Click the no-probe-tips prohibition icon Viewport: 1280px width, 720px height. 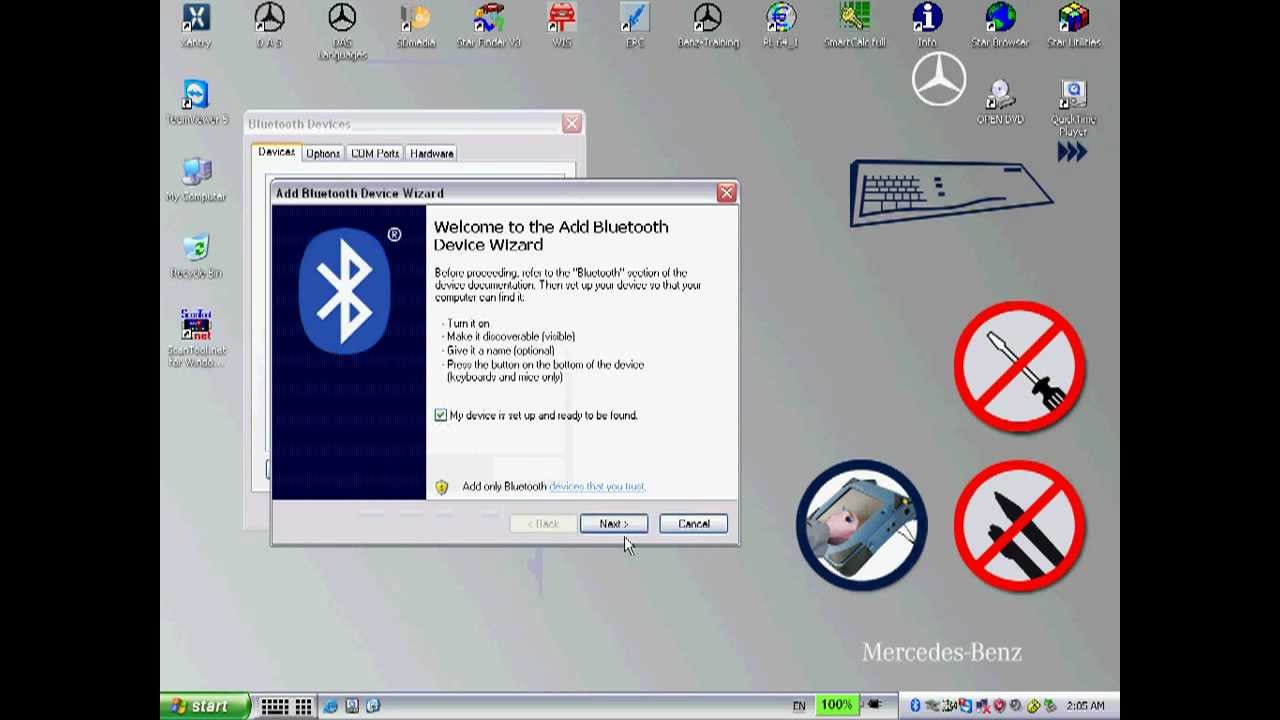click(1019, 525)
